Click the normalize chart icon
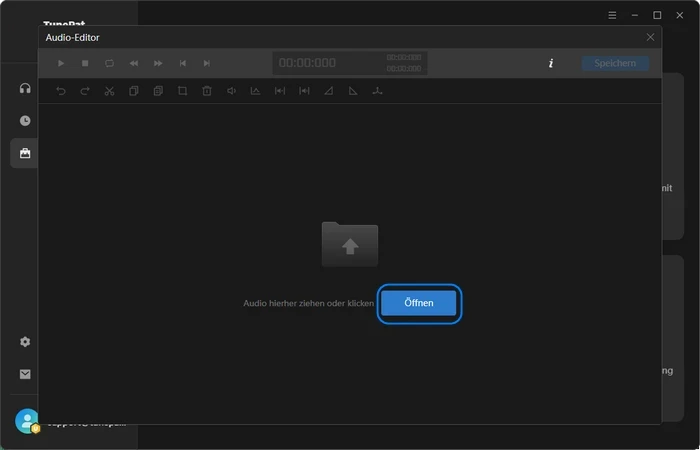The image size is (700, 450). tap(255, 91)
